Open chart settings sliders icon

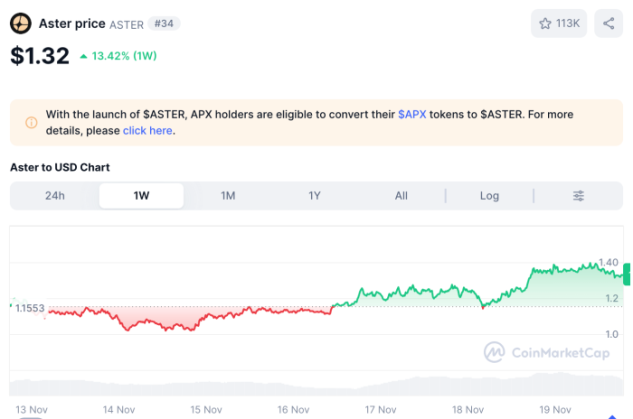[x=578, y=196]
